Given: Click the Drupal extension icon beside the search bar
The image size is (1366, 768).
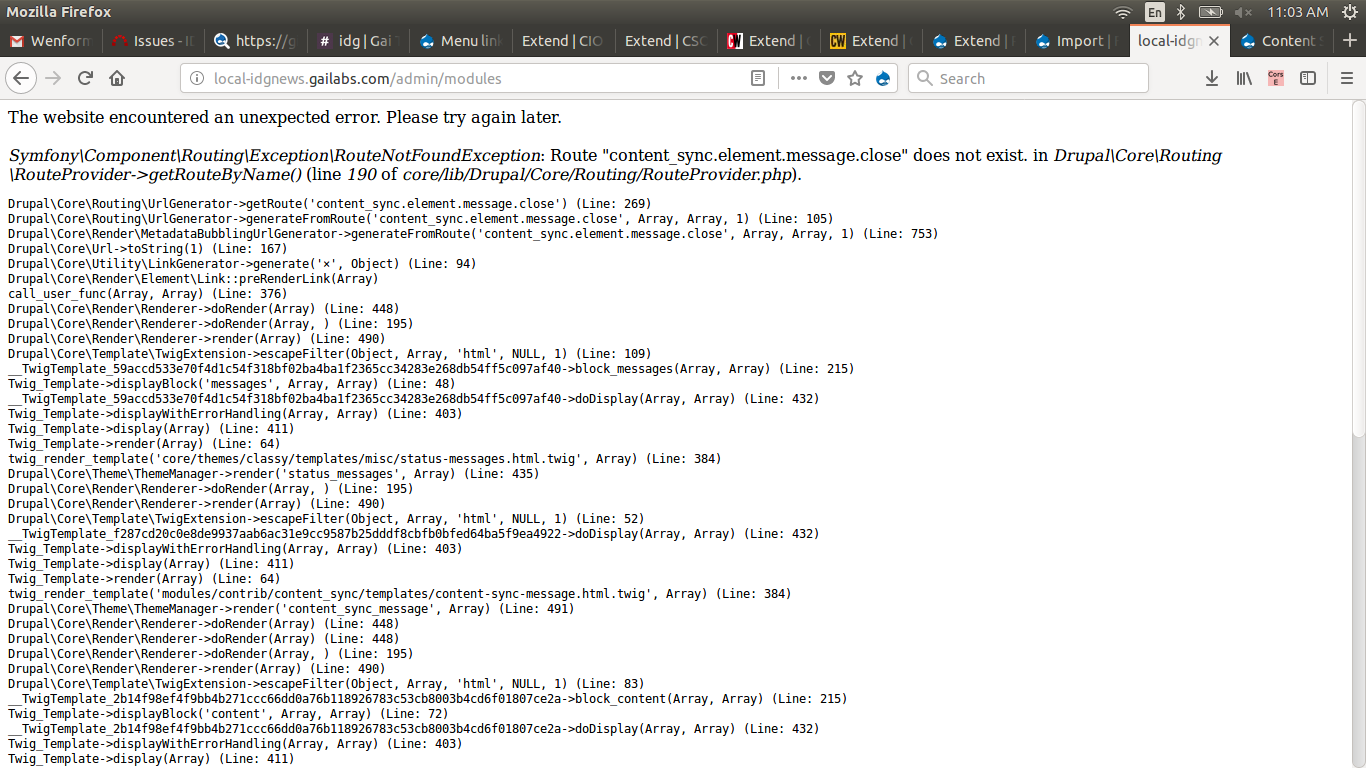Looking at the screenshot, I should coord(884,78).
